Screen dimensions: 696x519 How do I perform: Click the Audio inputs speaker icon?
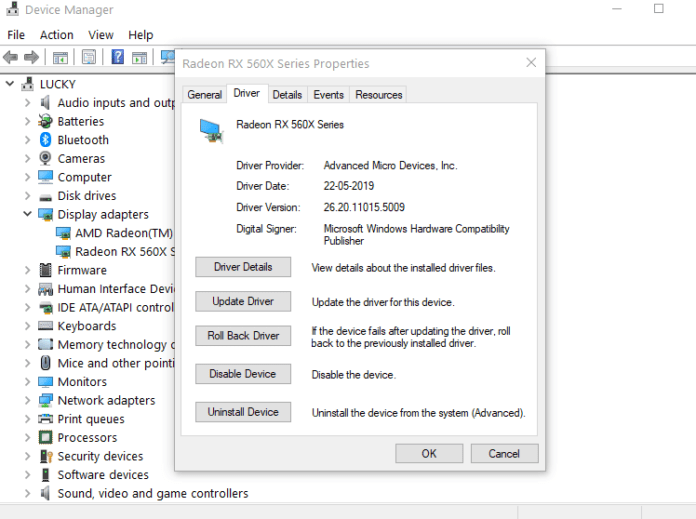pos(45,103)
